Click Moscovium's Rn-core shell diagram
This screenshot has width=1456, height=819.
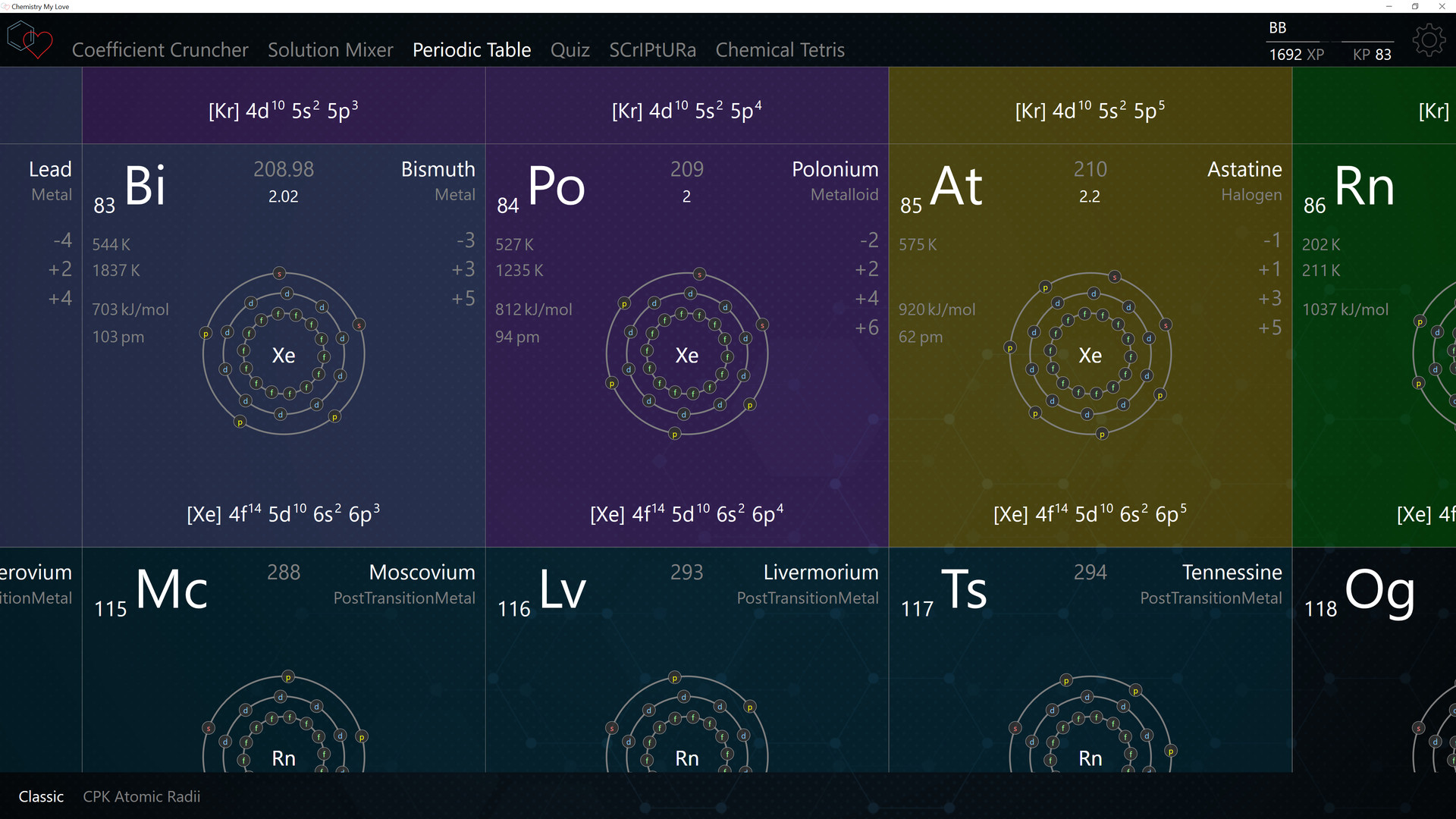(x=284, y=721)
